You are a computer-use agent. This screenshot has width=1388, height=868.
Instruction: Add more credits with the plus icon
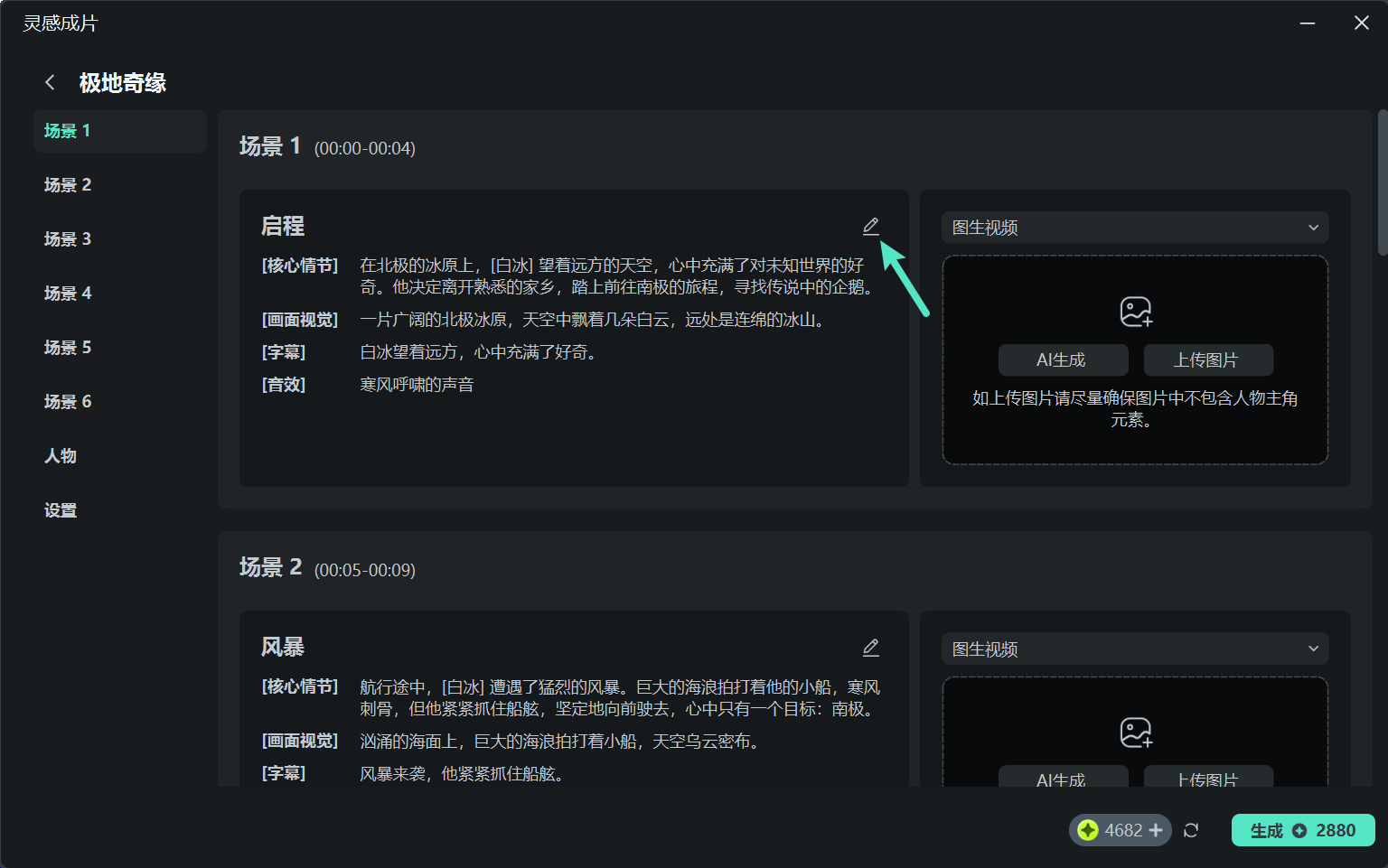click(x=1156, y=830)
